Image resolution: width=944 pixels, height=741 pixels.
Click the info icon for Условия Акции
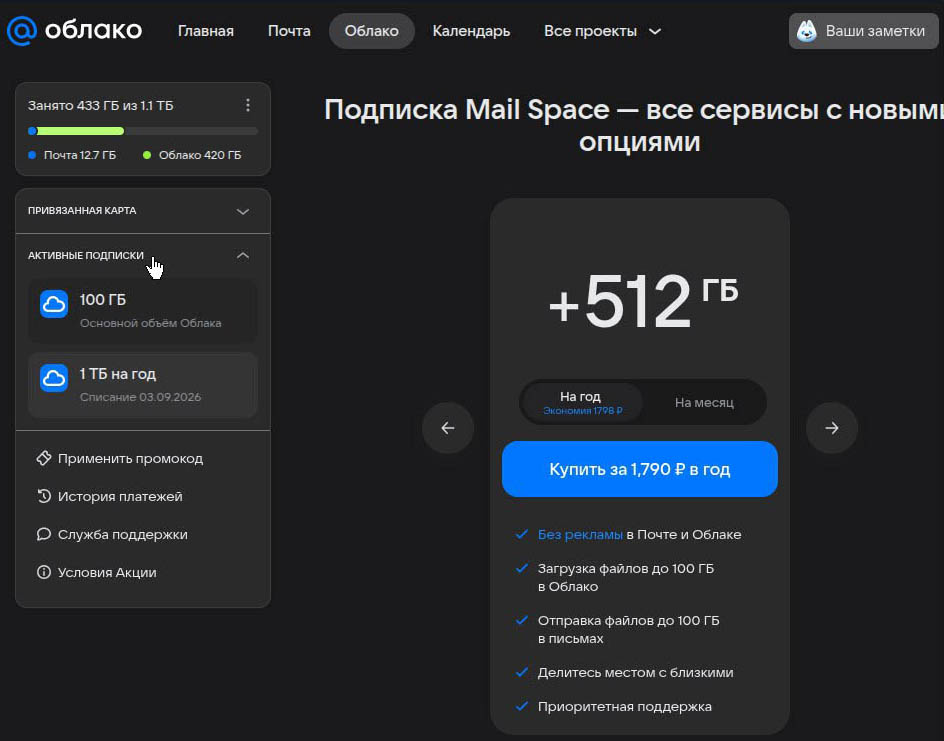pyautogui.click(x=43, y=572)
